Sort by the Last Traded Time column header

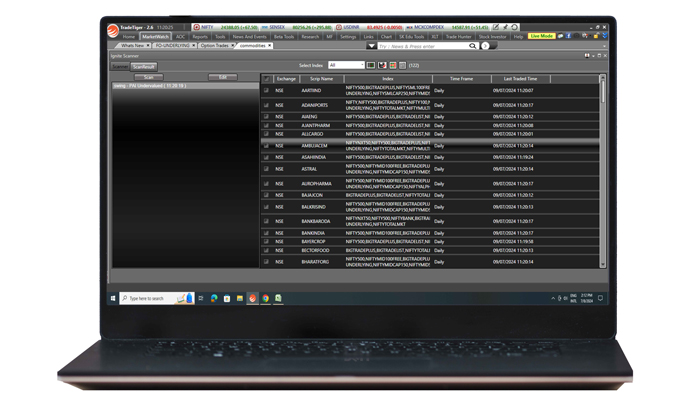pyautogui.click(x=521, y=79)
